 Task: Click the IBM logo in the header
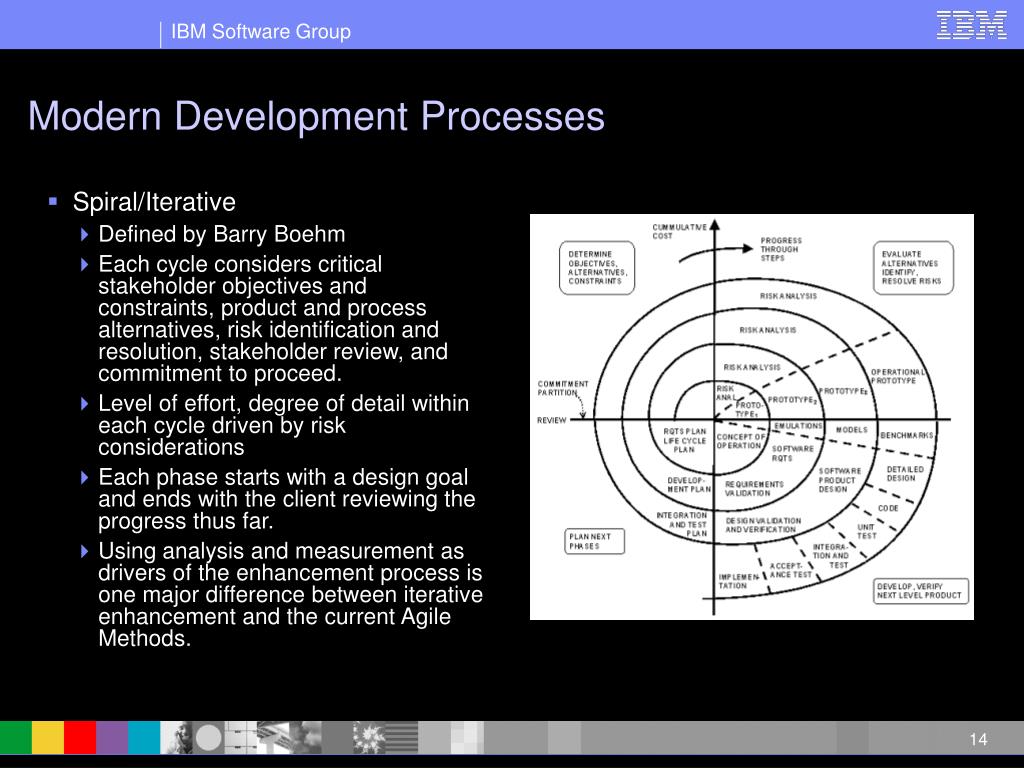(971, 25)
